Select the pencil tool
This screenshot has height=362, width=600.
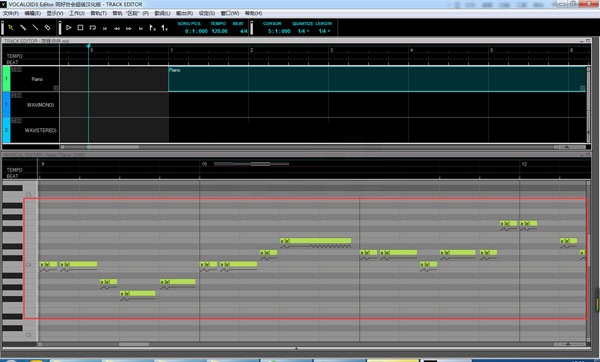[x=23, y=28]
